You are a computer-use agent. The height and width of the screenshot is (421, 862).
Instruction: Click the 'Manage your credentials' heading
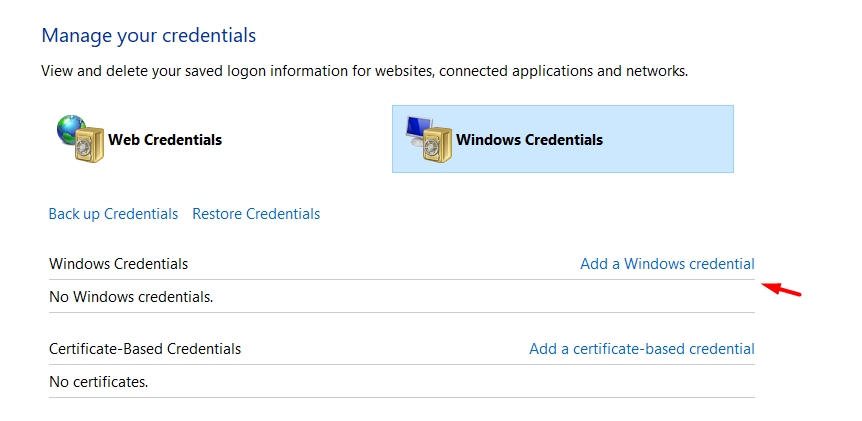pyautogui.click(x=149, y=36)
